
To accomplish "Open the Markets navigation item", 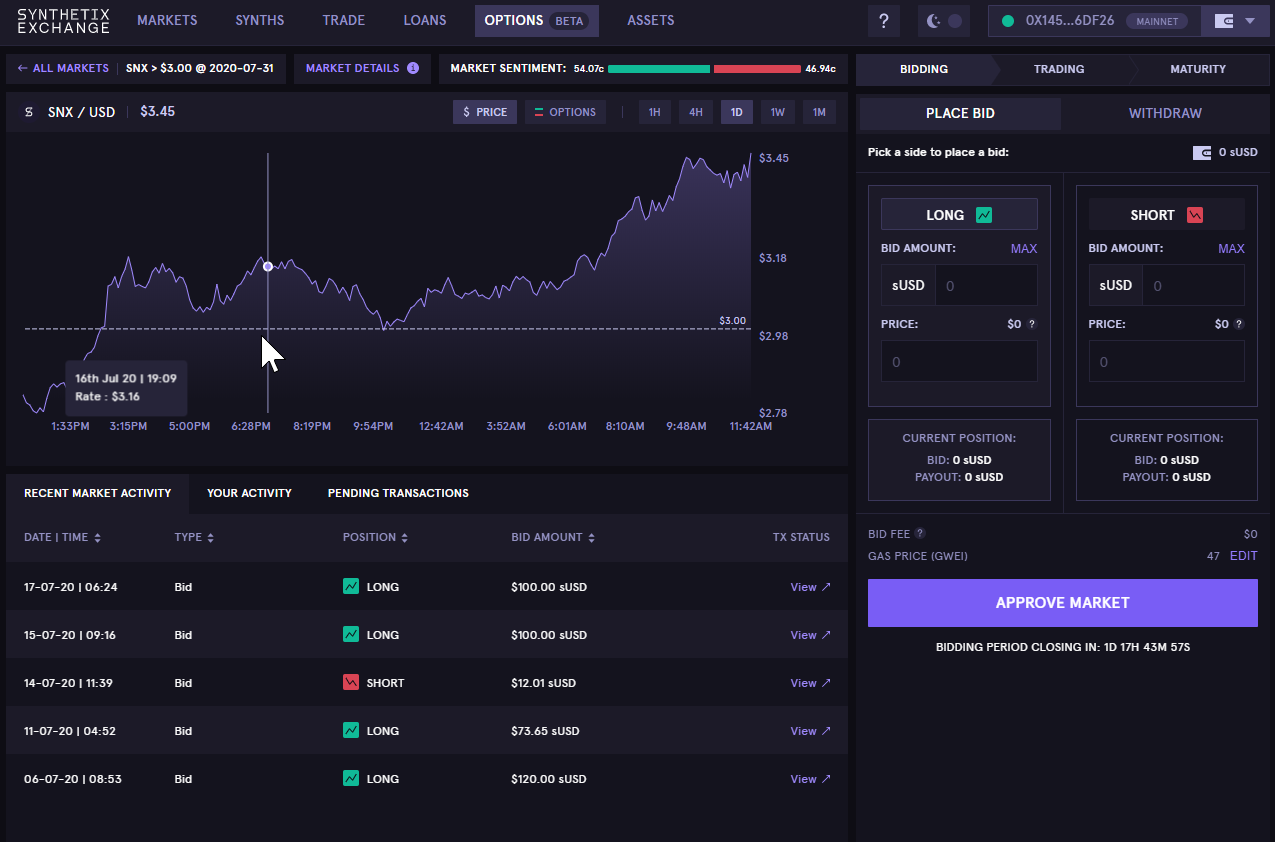I will (x=167, y=21).
